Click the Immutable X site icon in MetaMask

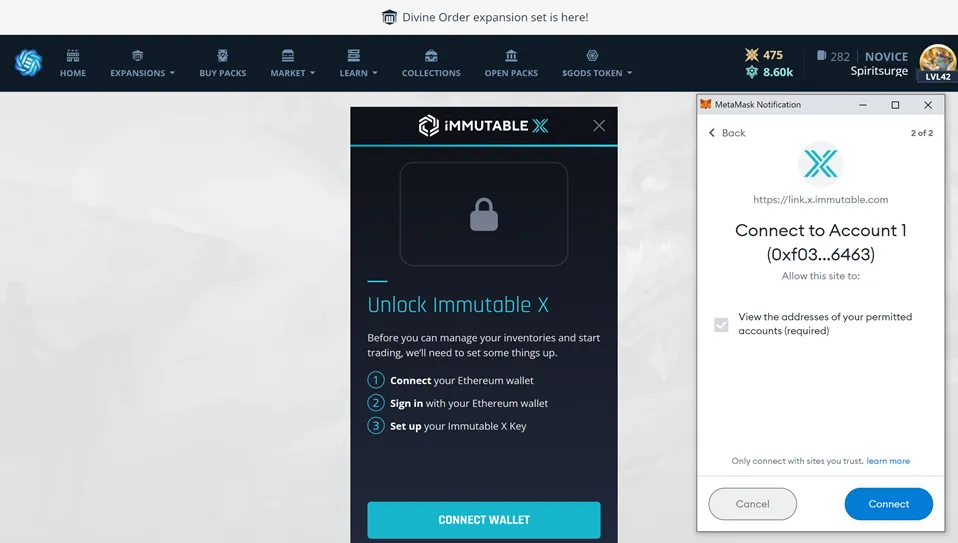pos(821,164)
